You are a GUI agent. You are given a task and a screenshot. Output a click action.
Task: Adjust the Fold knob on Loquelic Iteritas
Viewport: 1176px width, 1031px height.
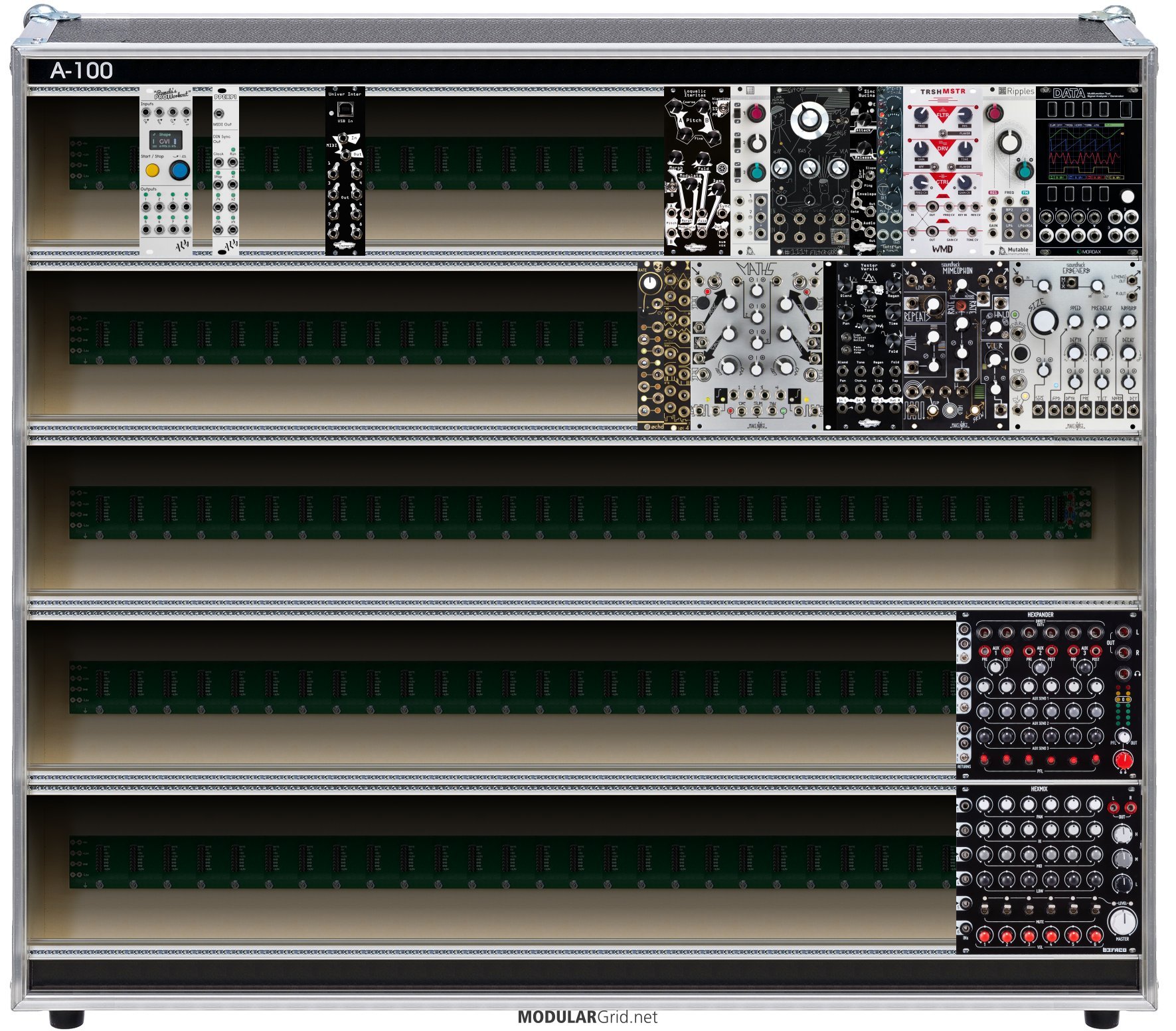(x=703, y=159)
